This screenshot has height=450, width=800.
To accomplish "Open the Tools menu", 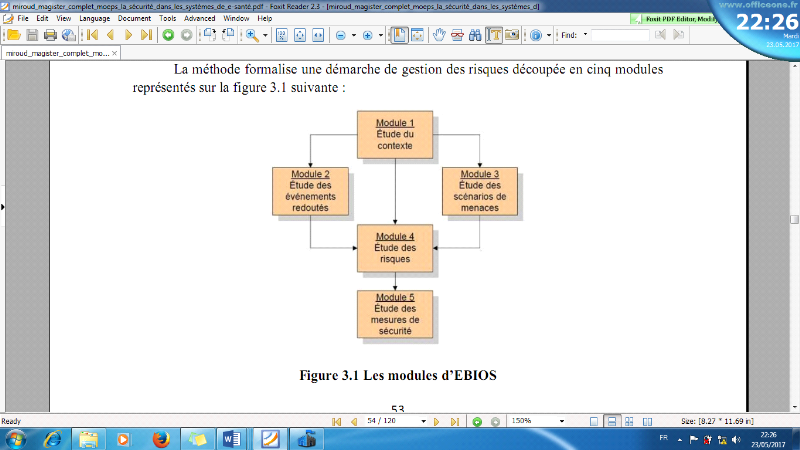I will pyautogui.click(x=167, y=18).
